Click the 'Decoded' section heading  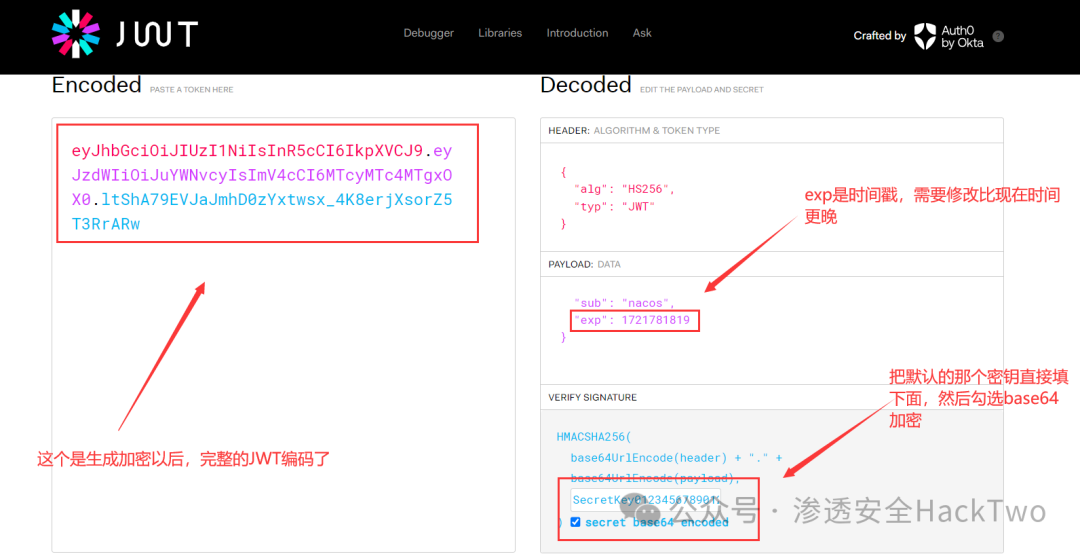coord(585,85)
